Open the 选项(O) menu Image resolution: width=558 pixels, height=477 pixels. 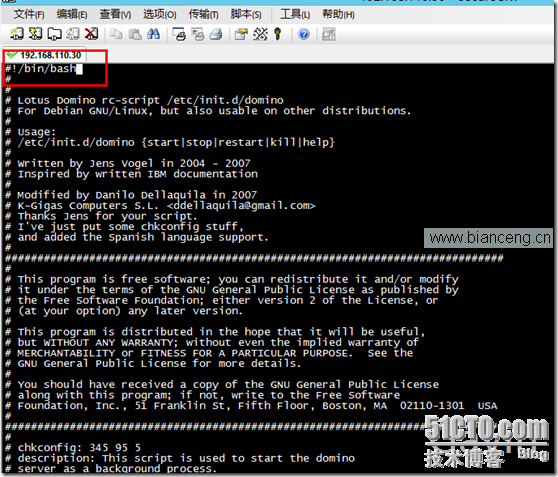[159, 14]
